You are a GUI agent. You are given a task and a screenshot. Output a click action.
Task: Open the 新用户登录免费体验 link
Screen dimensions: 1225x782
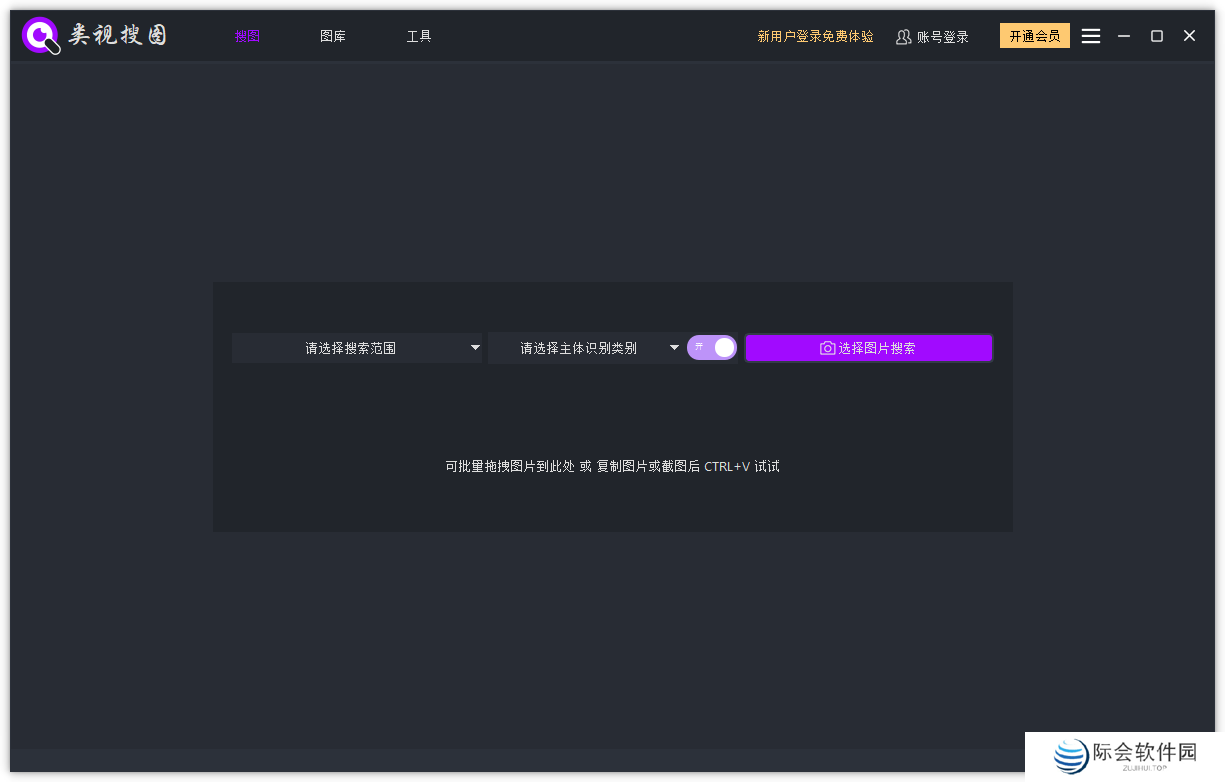[x=816, y=36]
